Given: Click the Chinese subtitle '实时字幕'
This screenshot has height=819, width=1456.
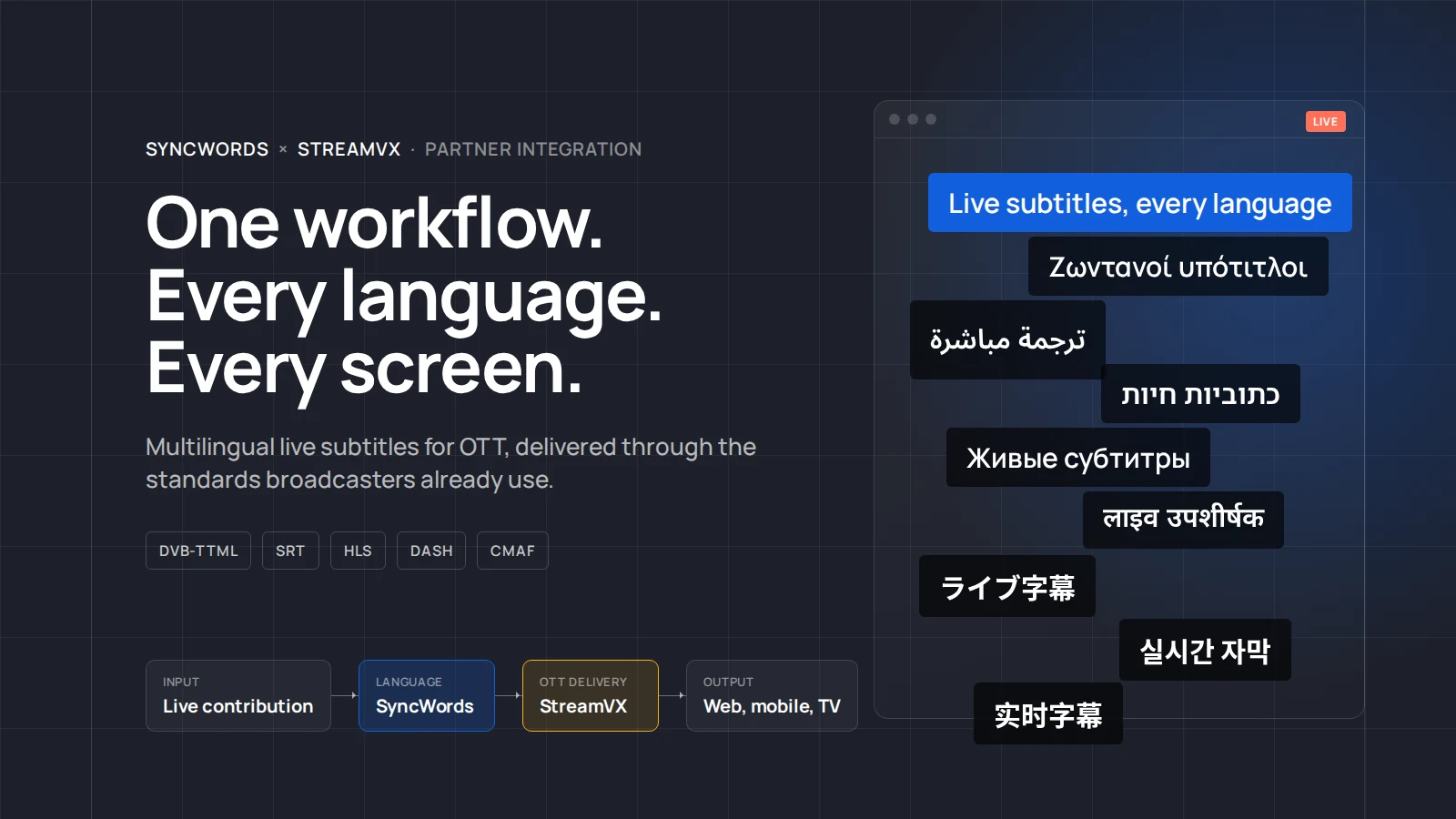Looking at the screenshot, I should (1048, 713).
